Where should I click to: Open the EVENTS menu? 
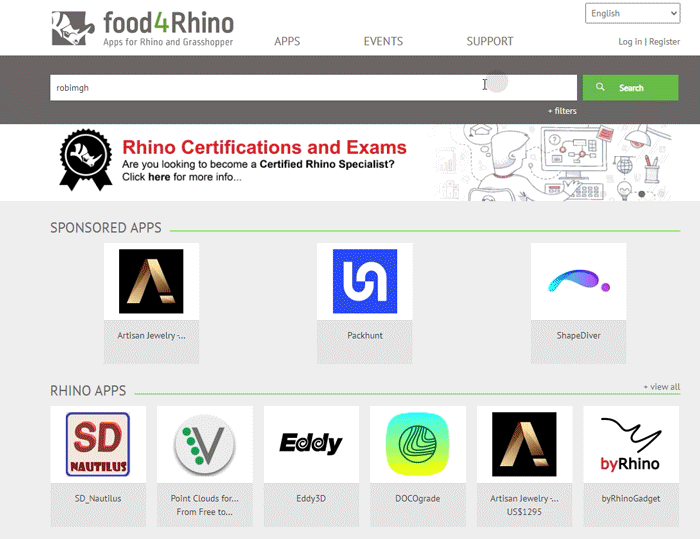[383, 42]
